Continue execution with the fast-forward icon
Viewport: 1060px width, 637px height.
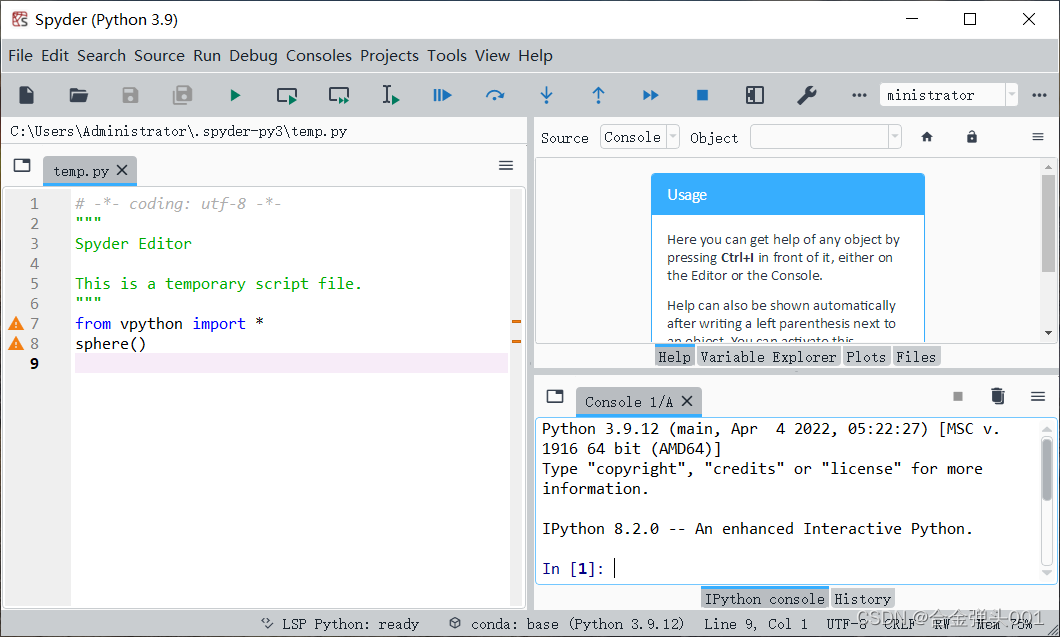pyautogui.click(x=650, y=95)
